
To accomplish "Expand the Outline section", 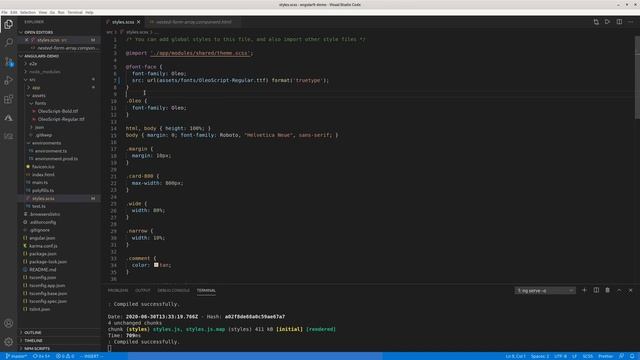I will [33, 333].
